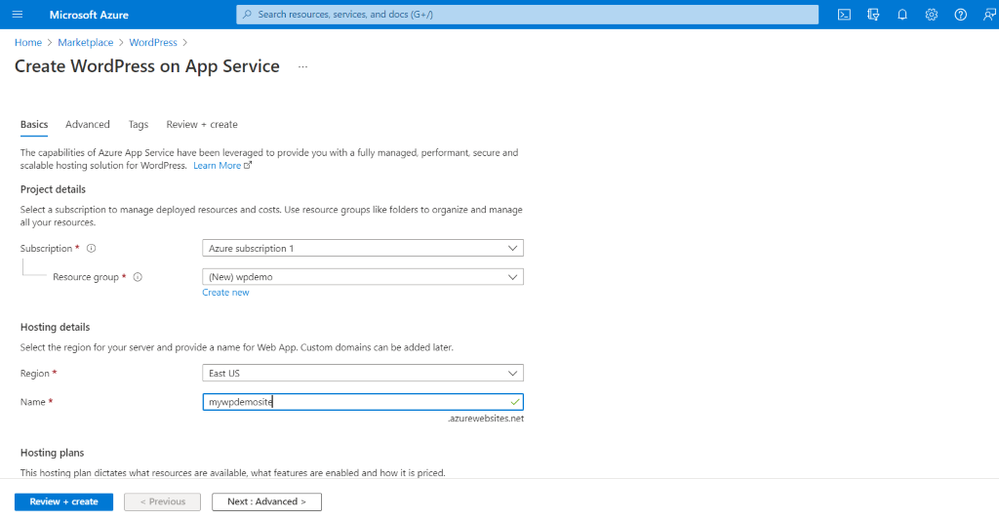The image size is (999, 520).
Task: Click the Previous button
Action: 162,502
